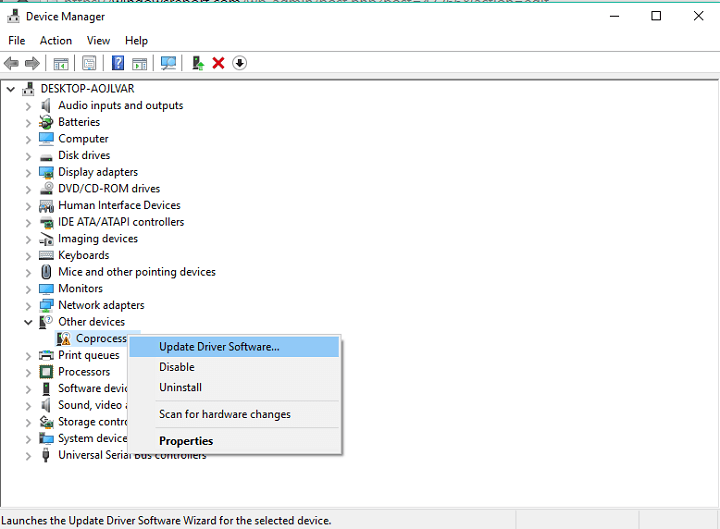720x529 pixels.
Task: Click the blue Help question mark icon
Action: pos(118,63)
